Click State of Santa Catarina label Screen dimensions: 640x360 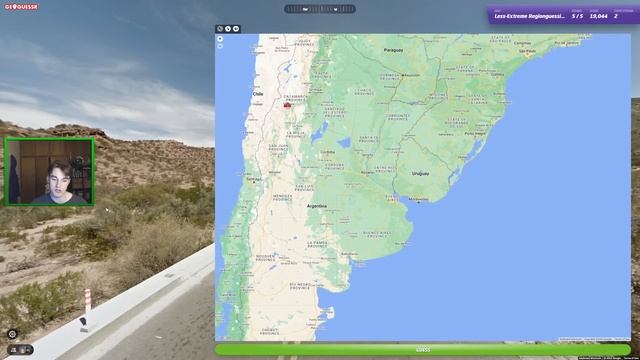(x=478, y=99)
